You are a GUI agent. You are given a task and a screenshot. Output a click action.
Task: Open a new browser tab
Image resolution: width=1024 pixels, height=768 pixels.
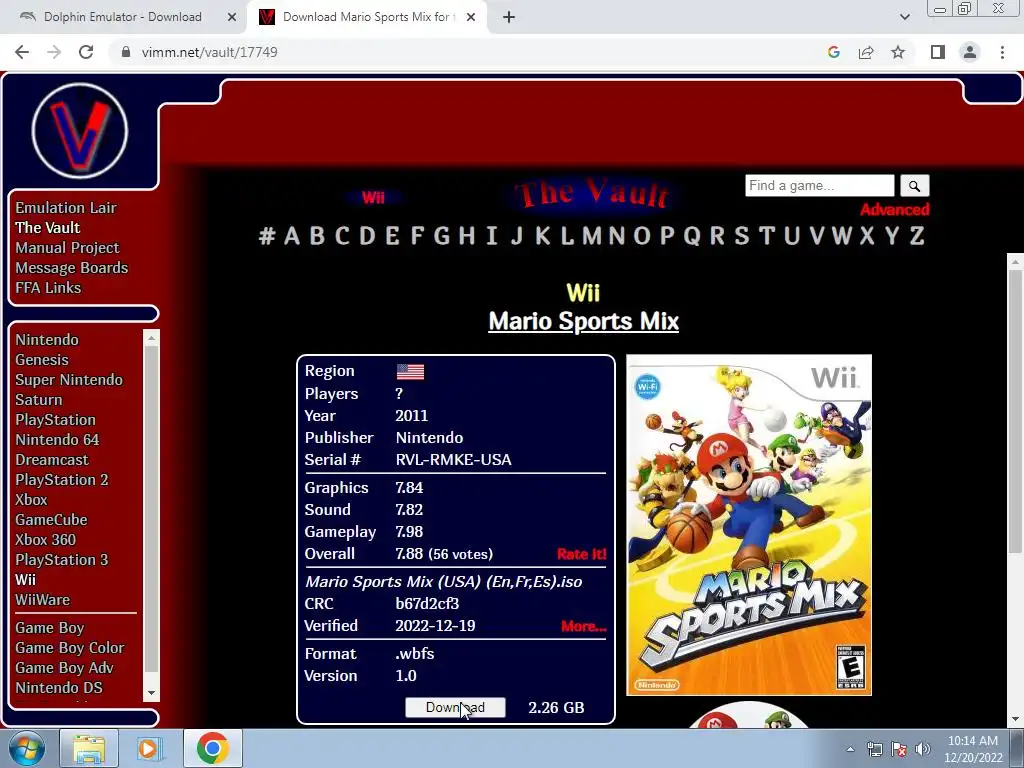(509, 17)
